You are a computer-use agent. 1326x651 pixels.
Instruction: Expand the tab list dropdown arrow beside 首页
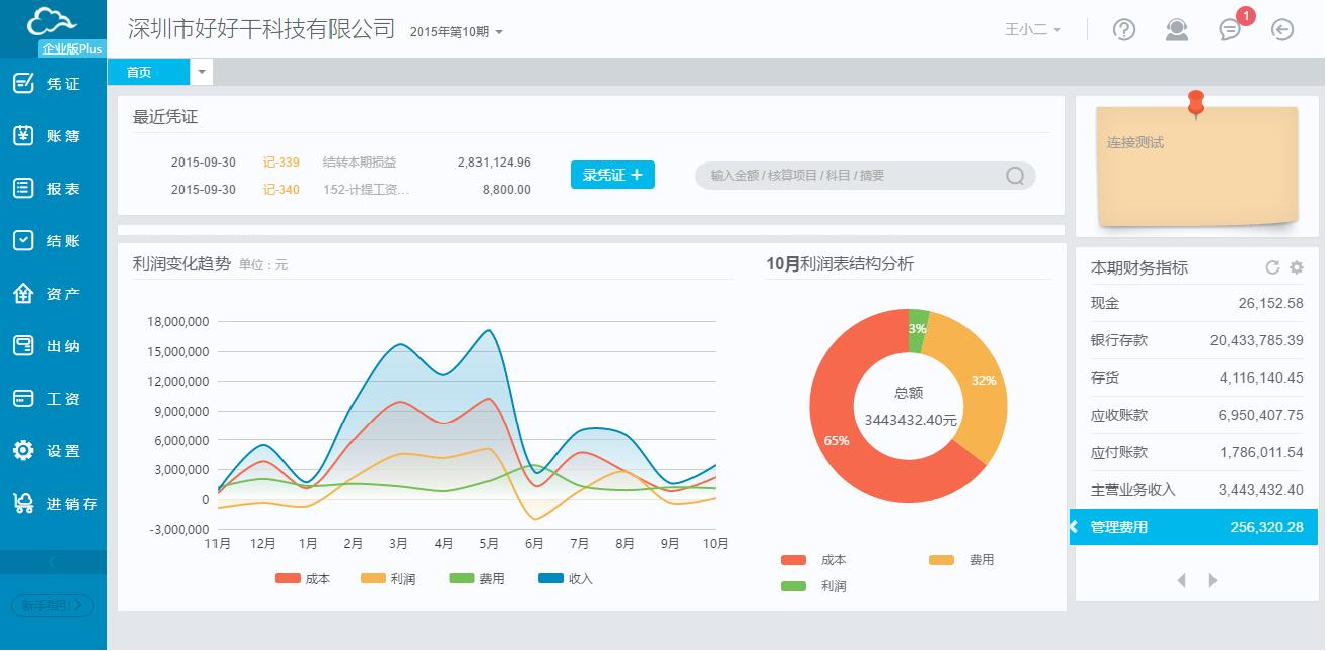pos(202,72)
